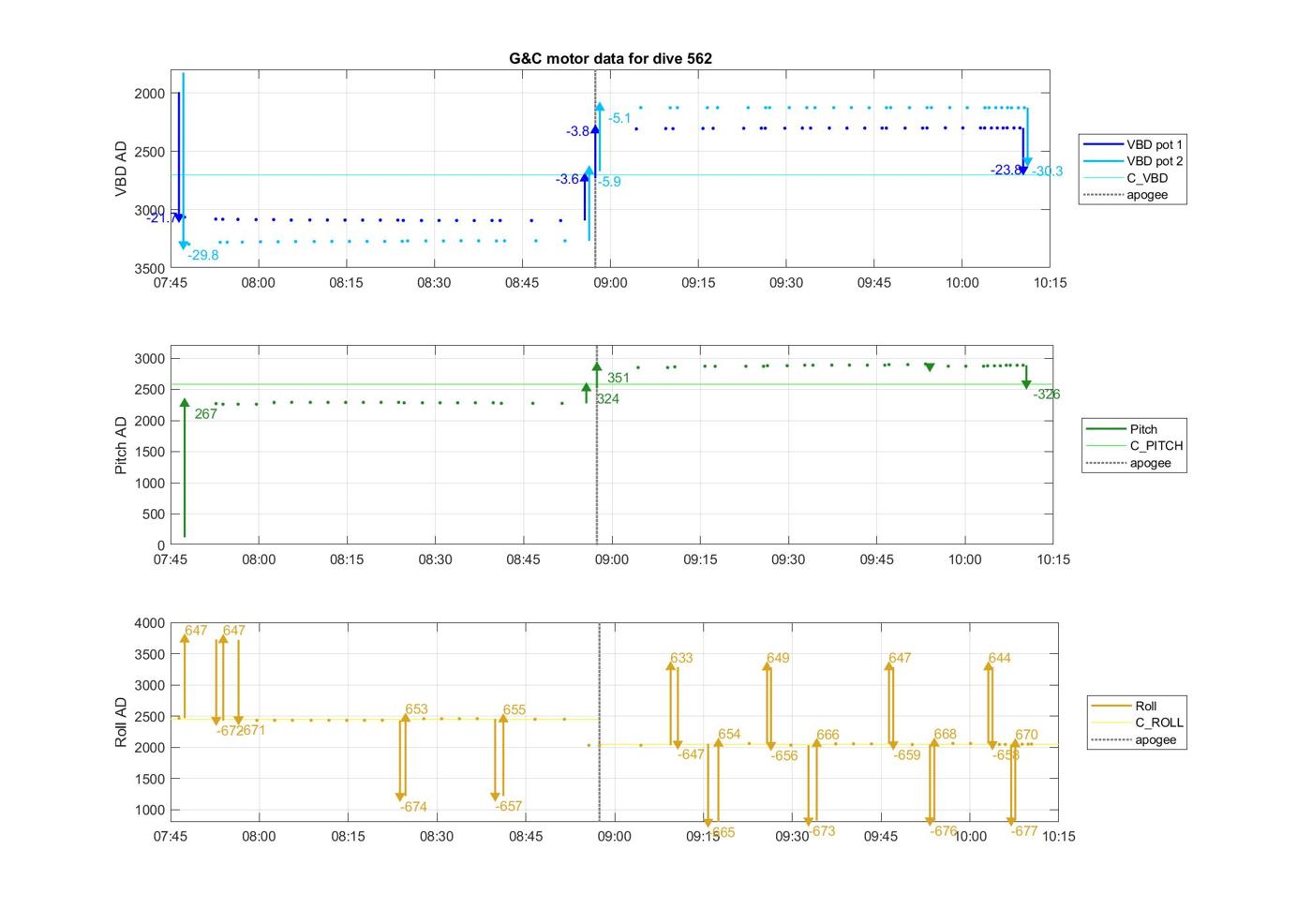Screen dimensions: 1312x924
Task: Click the '07:45' tick under the Pitch plot
Action: (171, 559)
